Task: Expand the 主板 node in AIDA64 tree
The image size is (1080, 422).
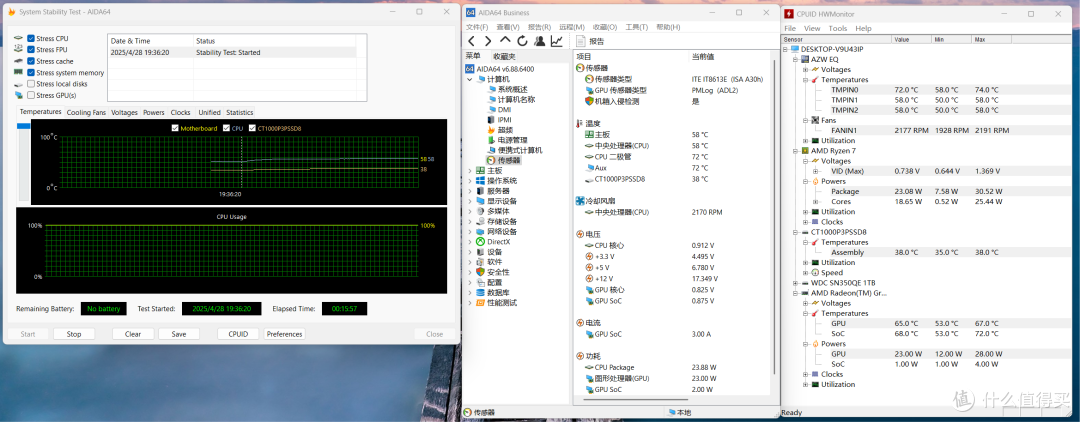Action: pos(470,171)
